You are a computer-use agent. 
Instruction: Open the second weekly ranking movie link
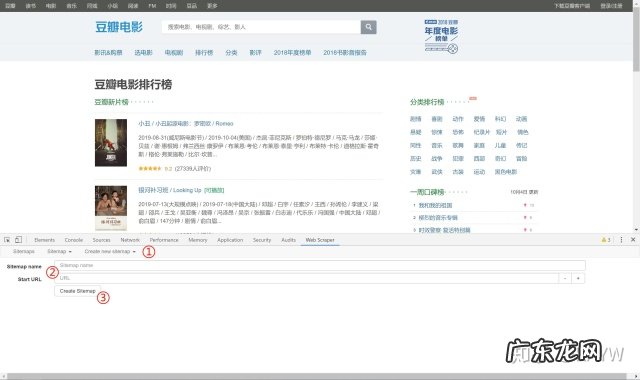click(438, 218)
